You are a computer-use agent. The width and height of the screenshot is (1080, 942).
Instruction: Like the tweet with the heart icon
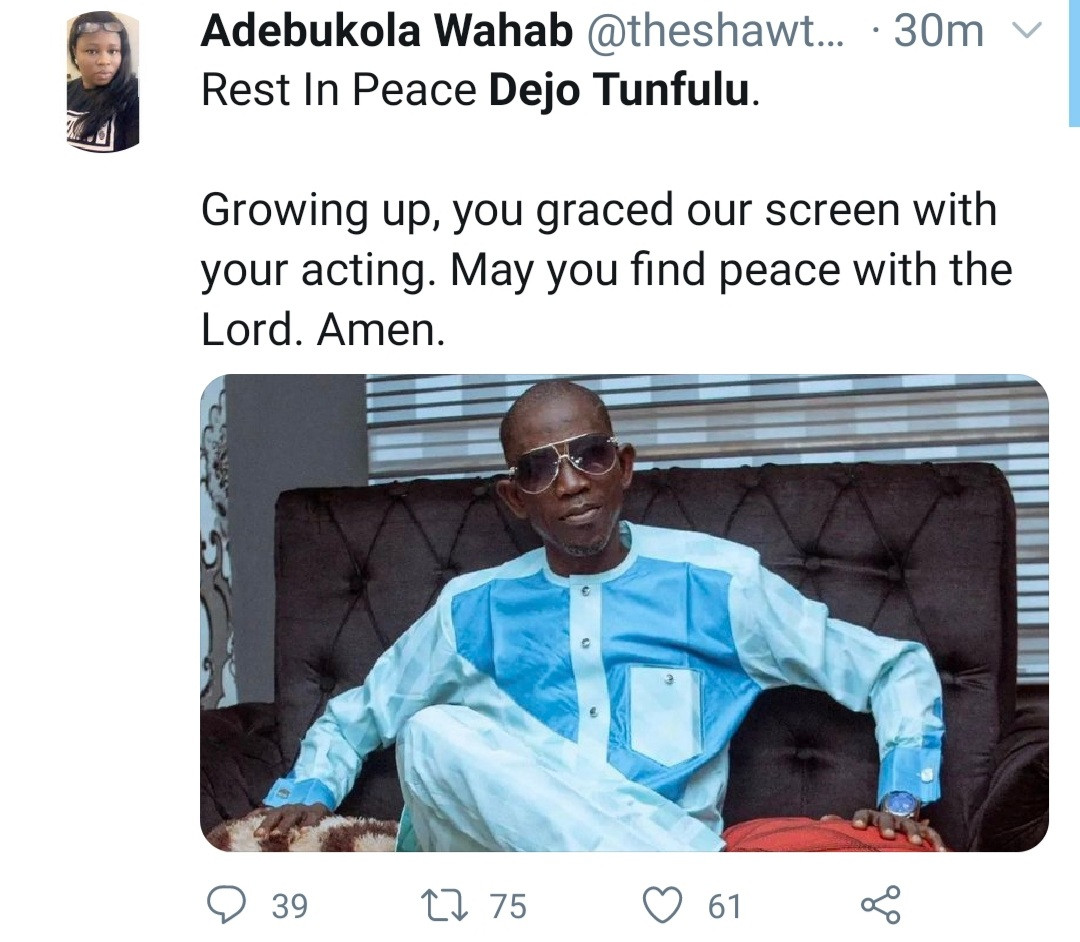click(661, 905)
